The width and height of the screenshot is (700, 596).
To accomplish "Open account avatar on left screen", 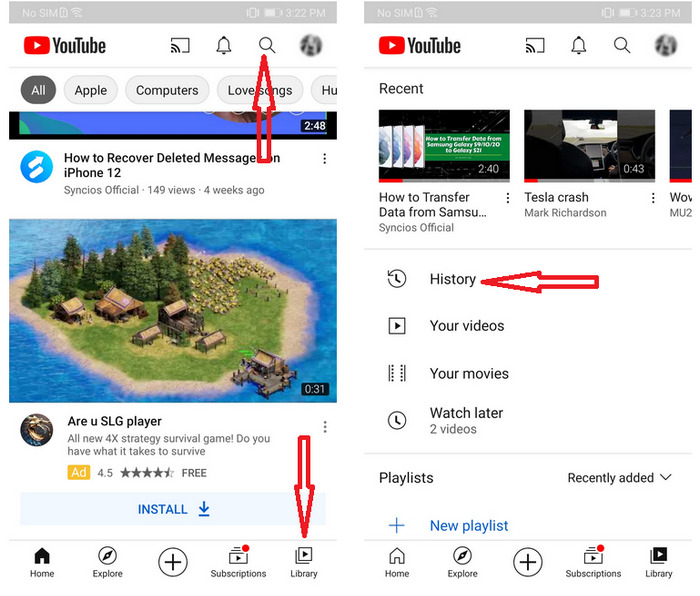I will coord(311,45).
